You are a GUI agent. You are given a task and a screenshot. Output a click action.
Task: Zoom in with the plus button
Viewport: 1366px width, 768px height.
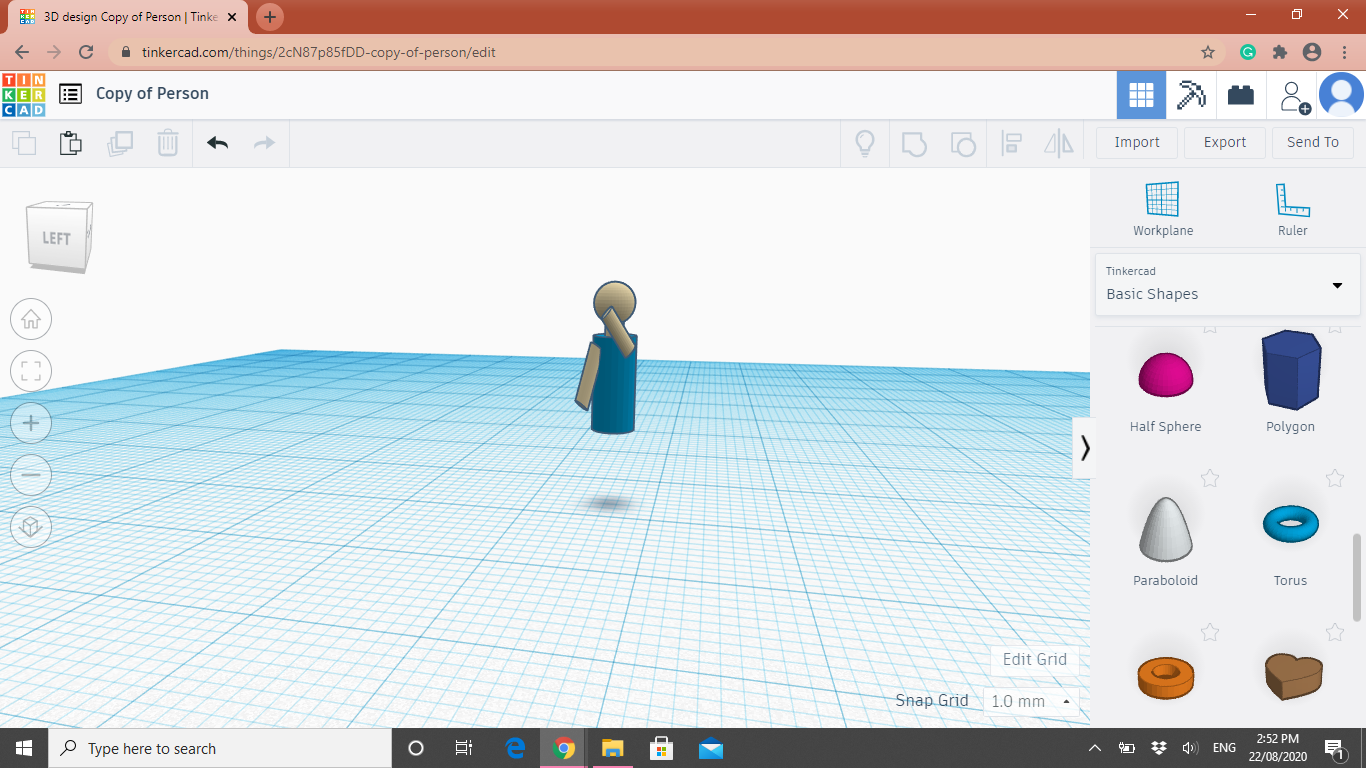(31, 424)
